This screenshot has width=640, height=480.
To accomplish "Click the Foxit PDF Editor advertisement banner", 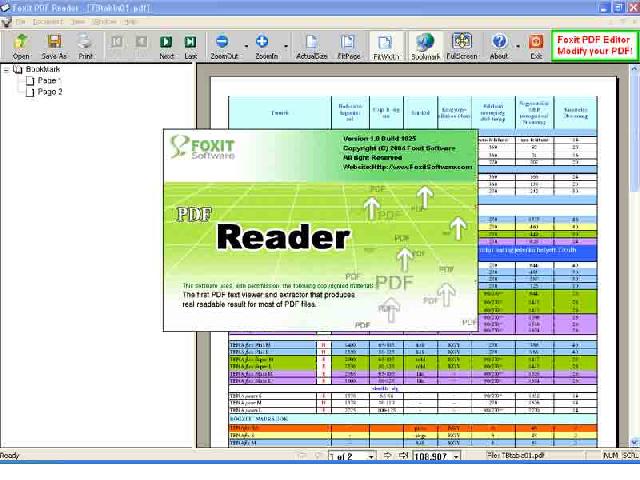I will 594,45.
